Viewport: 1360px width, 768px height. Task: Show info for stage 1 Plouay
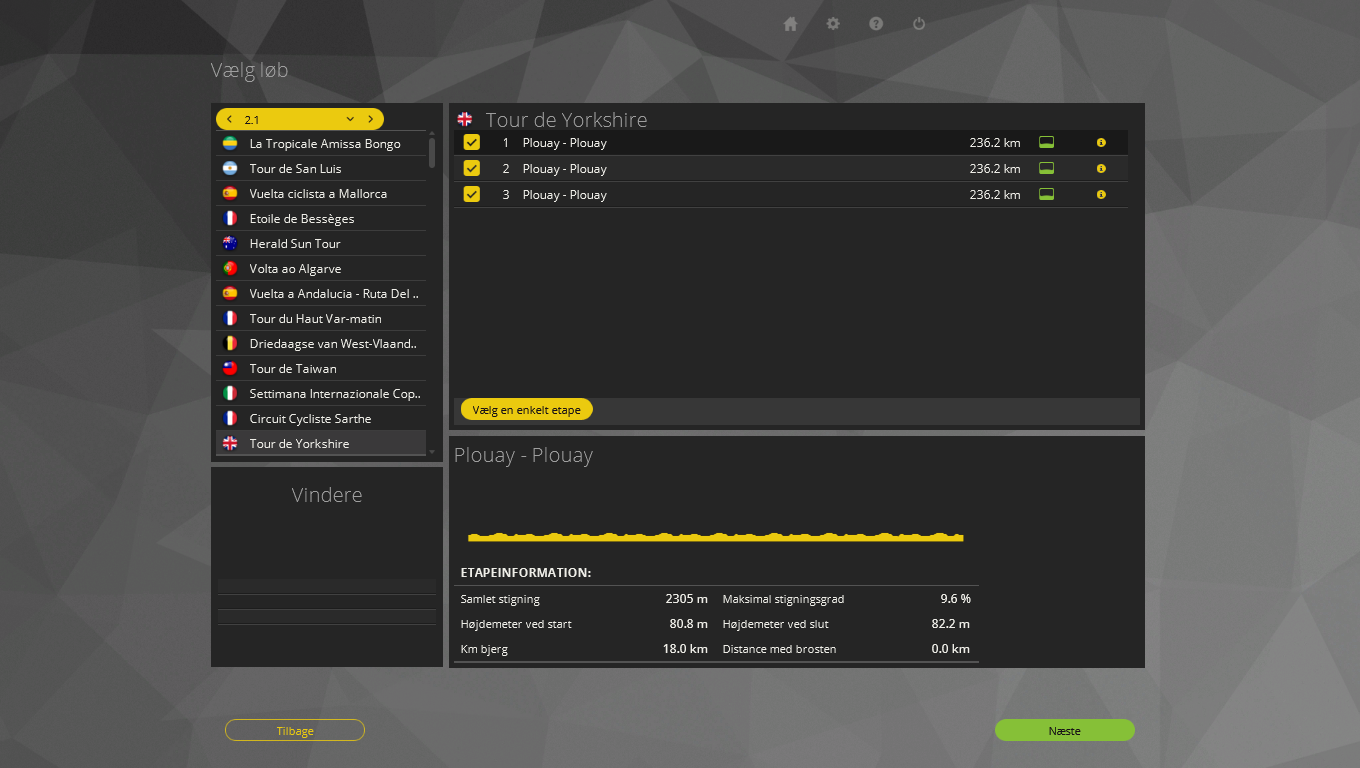(1101, 143)
